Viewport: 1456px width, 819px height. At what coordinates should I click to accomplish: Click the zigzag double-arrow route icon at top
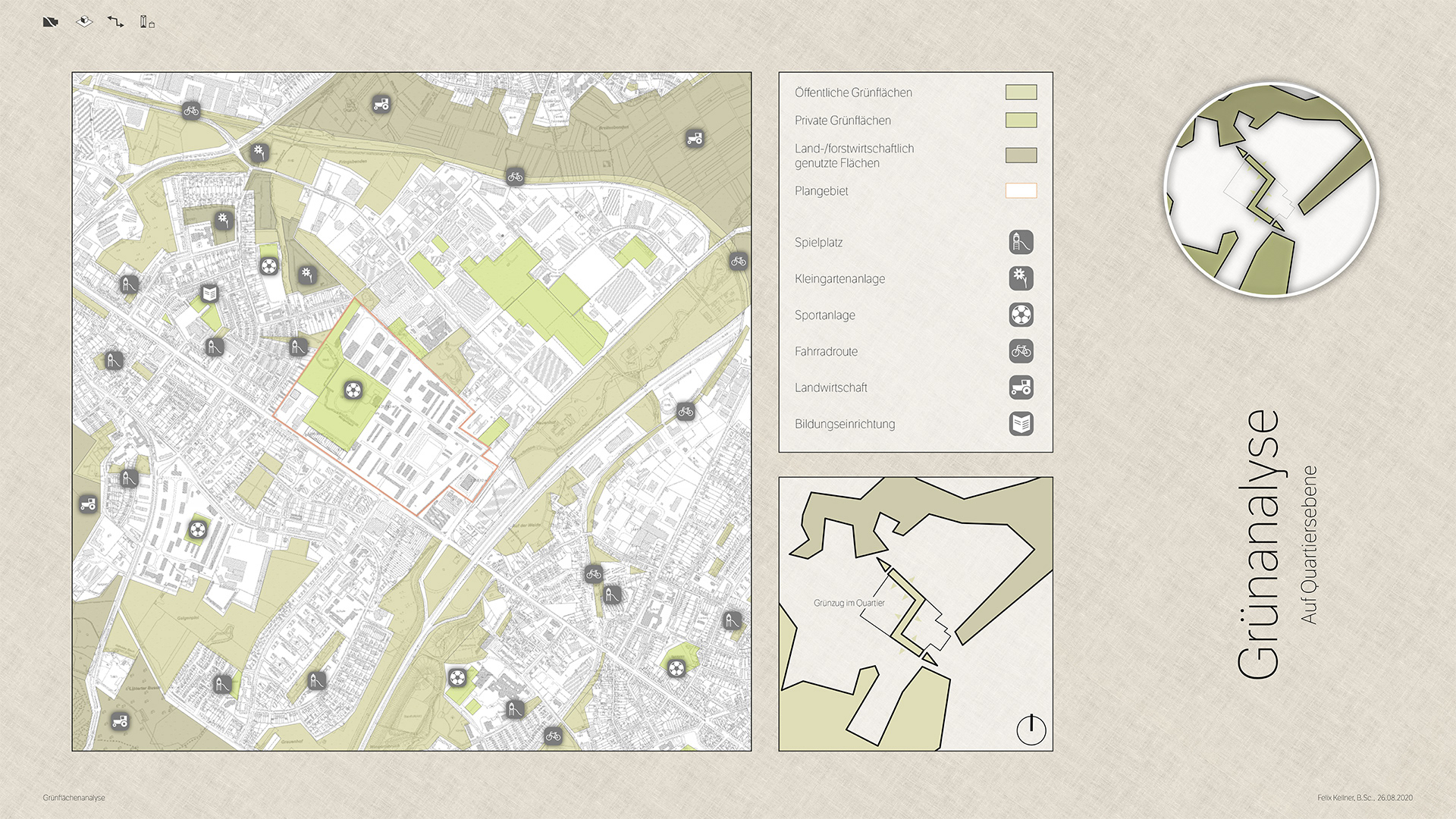tap(115, 22)
